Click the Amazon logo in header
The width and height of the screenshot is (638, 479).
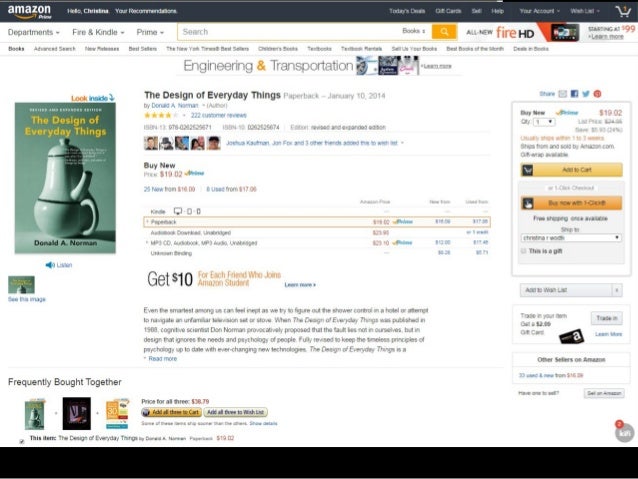click(x=29, y=12)
